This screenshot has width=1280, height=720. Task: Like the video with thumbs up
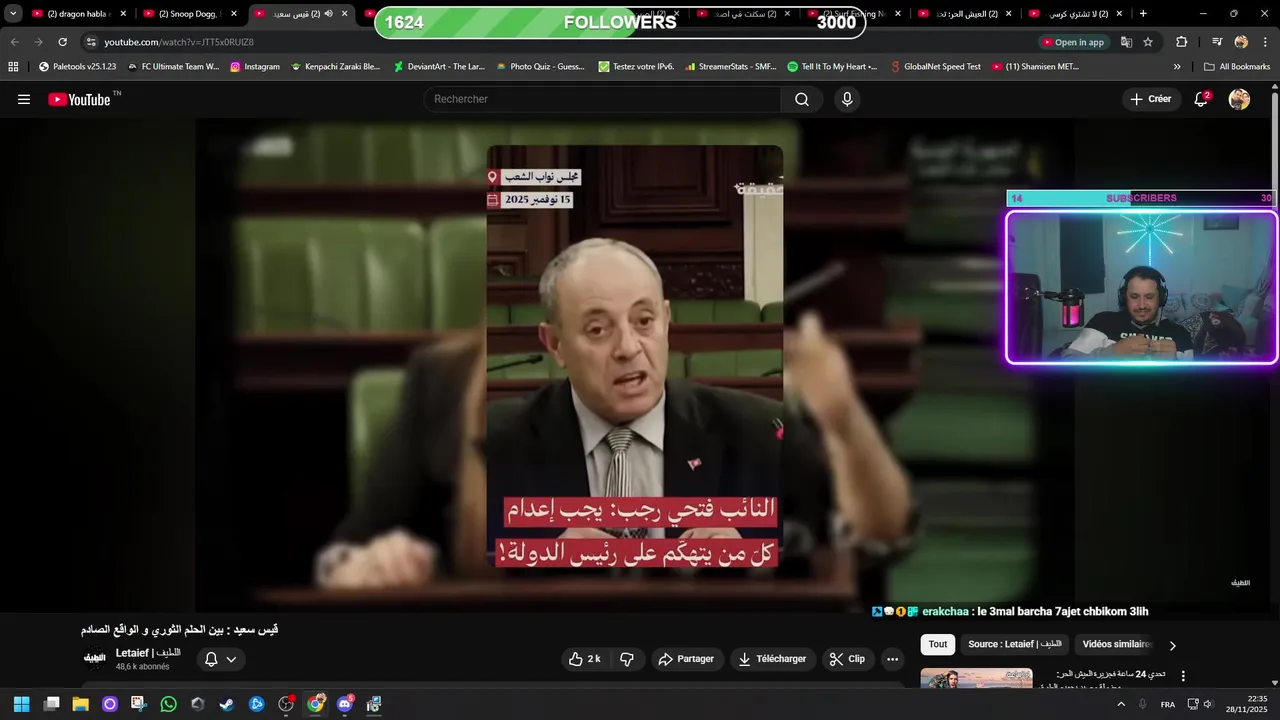point(585,659)
